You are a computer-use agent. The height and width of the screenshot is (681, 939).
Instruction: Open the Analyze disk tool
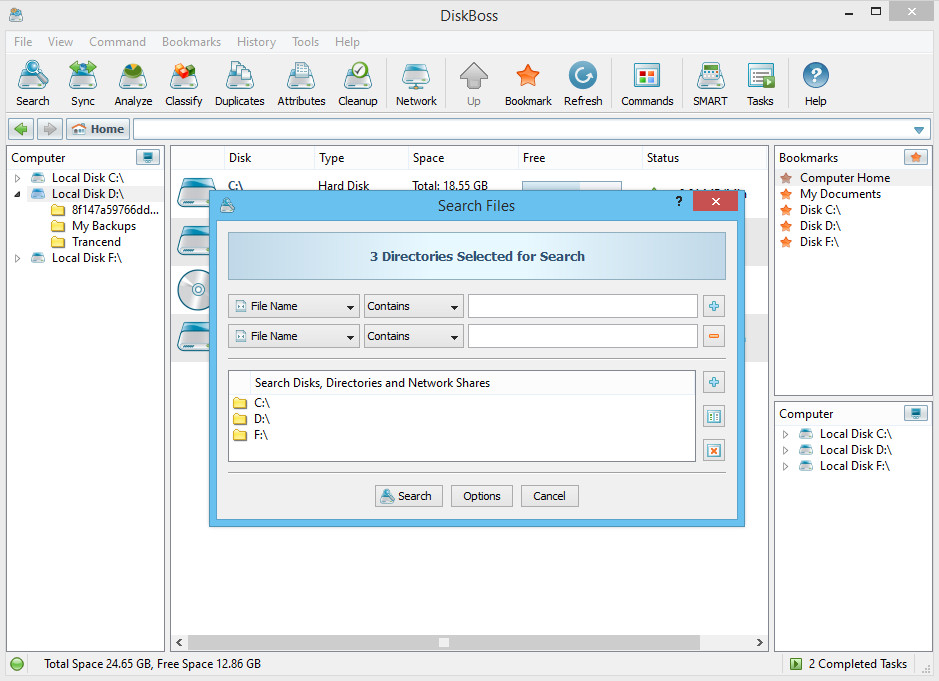tap(133, 84)
